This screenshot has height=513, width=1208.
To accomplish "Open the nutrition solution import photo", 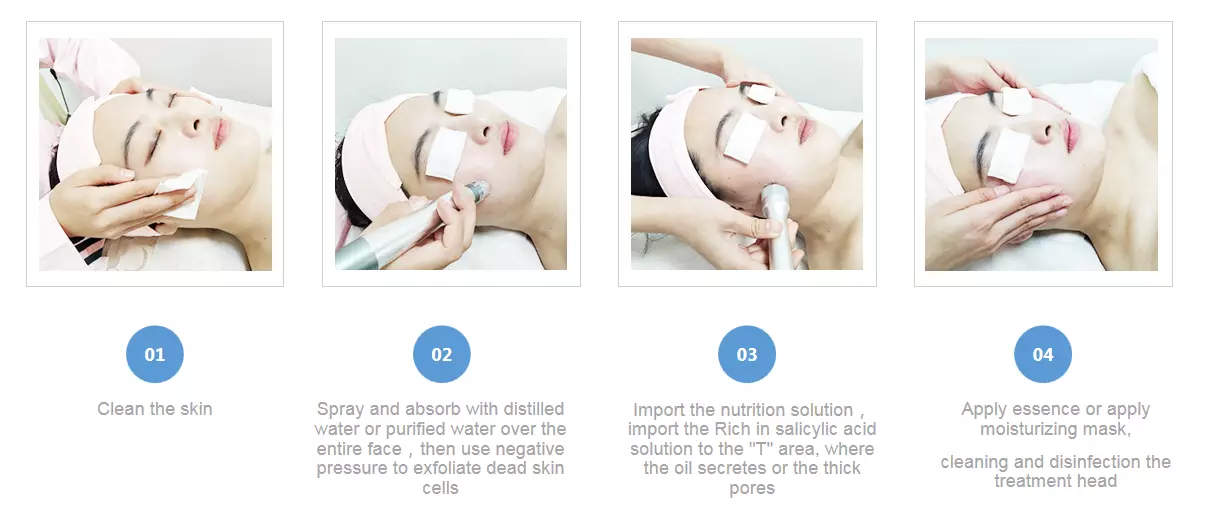I will click(x=747, y=154).
